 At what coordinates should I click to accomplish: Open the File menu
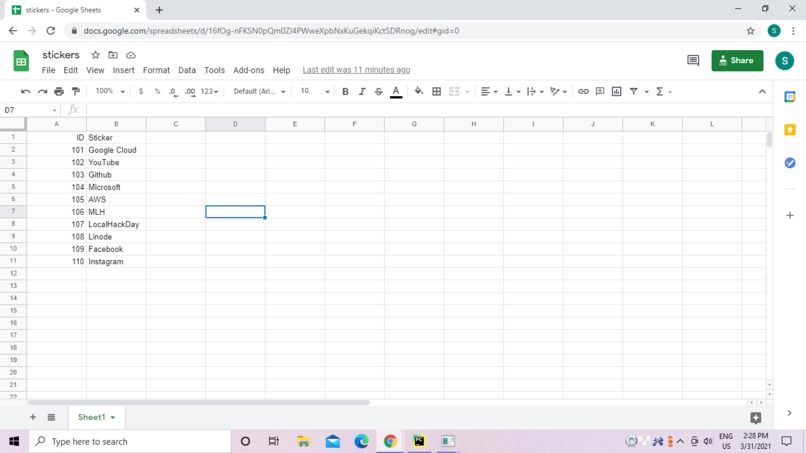click(48, 70)
